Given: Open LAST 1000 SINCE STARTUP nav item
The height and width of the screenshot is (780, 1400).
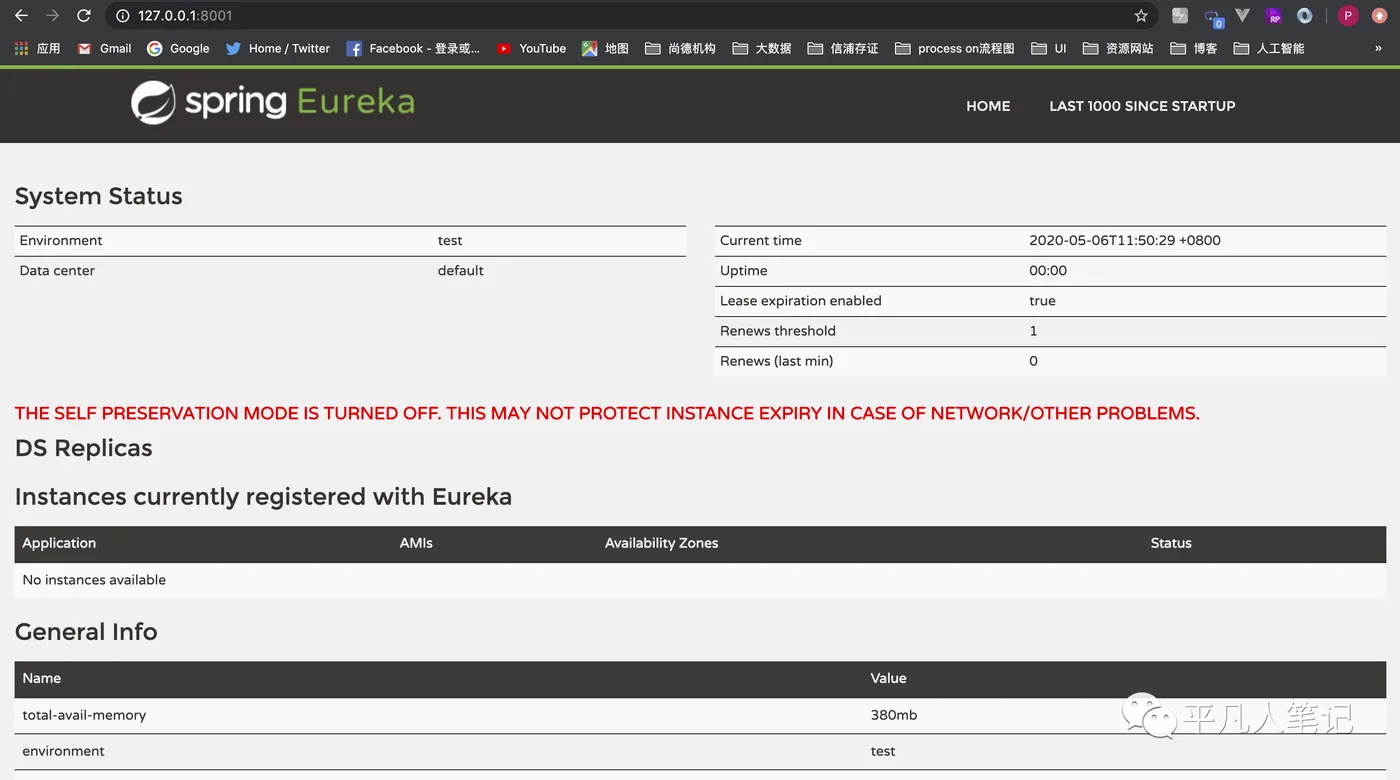Looking at the screenshot, I should tap(1142, 106).
